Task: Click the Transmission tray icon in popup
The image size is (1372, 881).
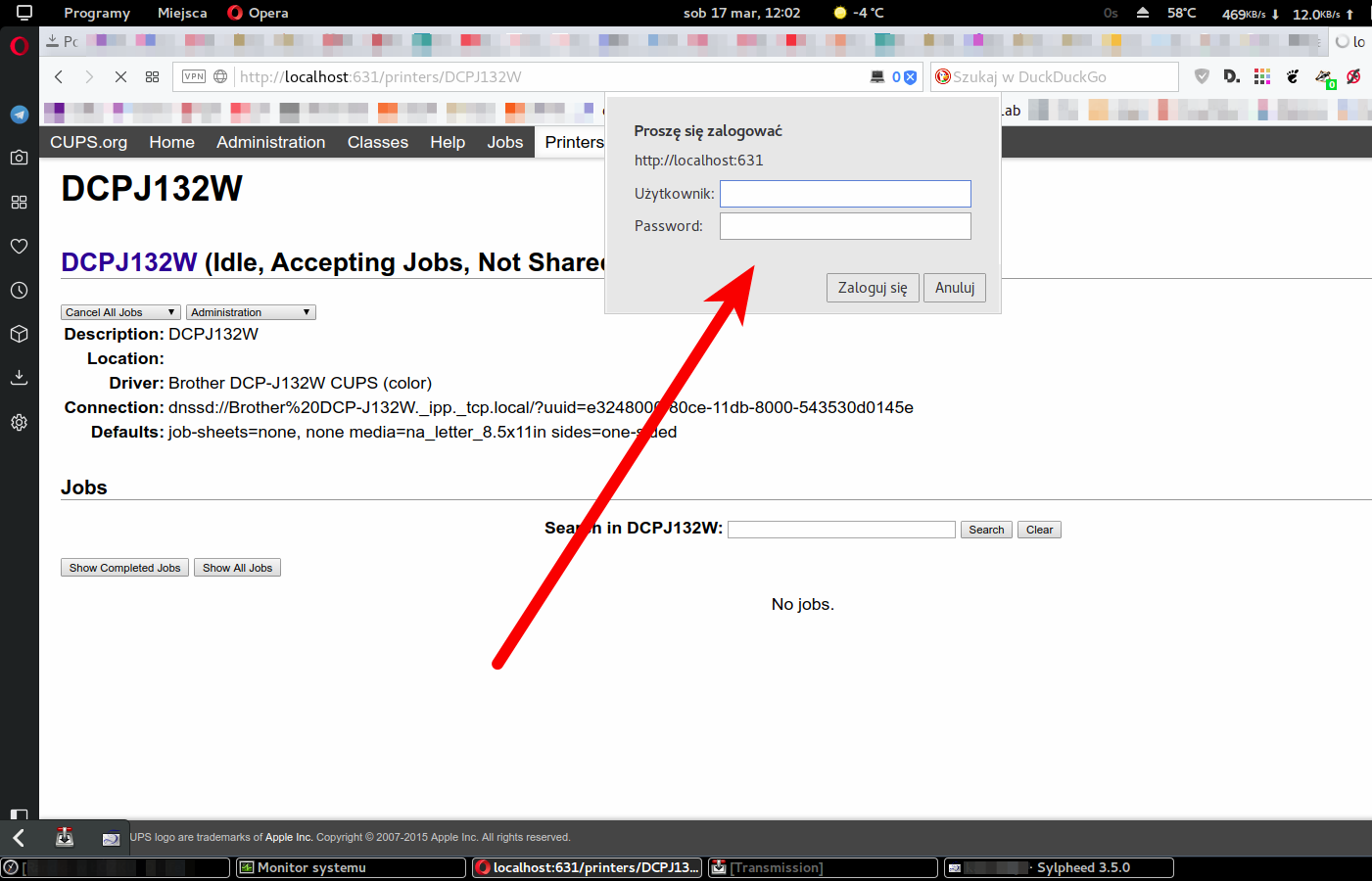Action: (x=65, y=837)
